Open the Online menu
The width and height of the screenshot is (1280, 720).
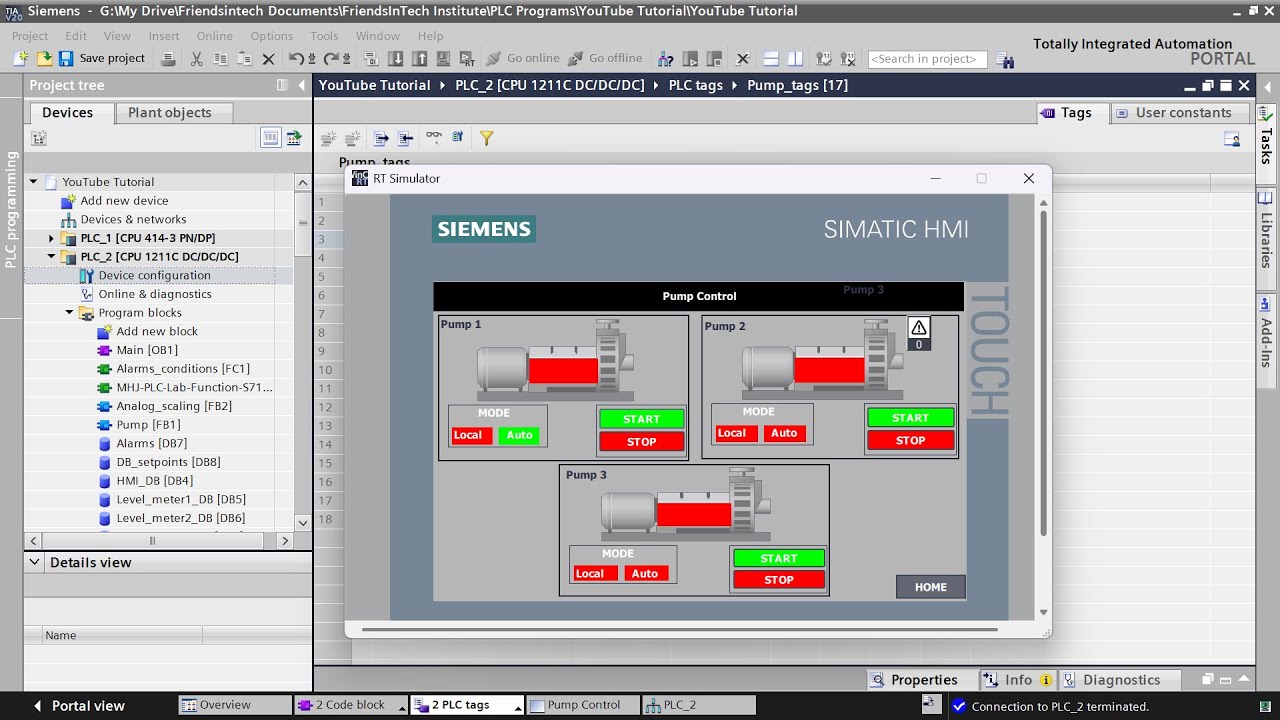tap(214, 36)
